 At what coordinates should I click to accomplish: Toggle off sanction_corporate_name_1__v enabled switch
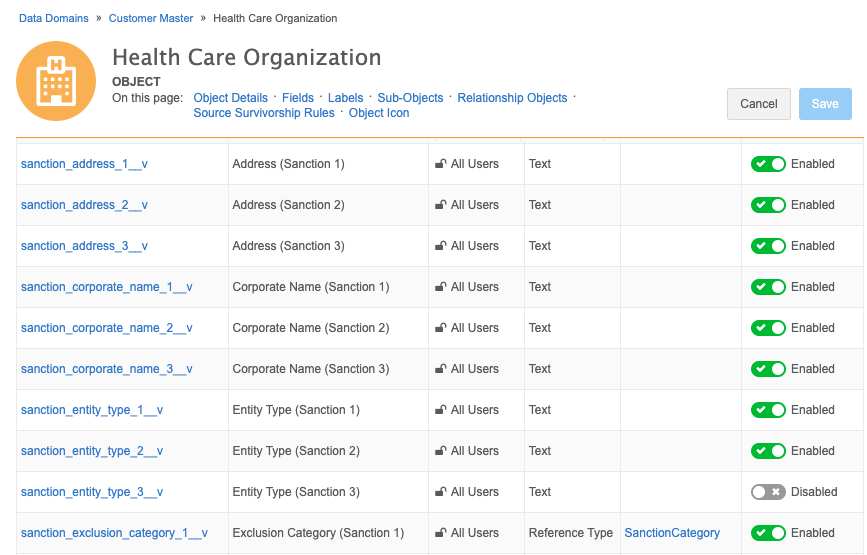click(x=768, y=287)
